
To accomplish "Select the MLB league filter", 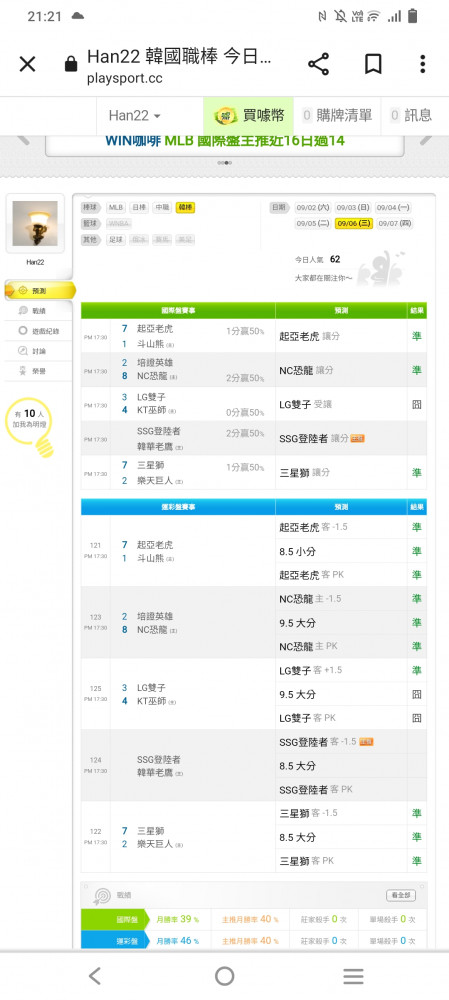I will click(115, 207).
